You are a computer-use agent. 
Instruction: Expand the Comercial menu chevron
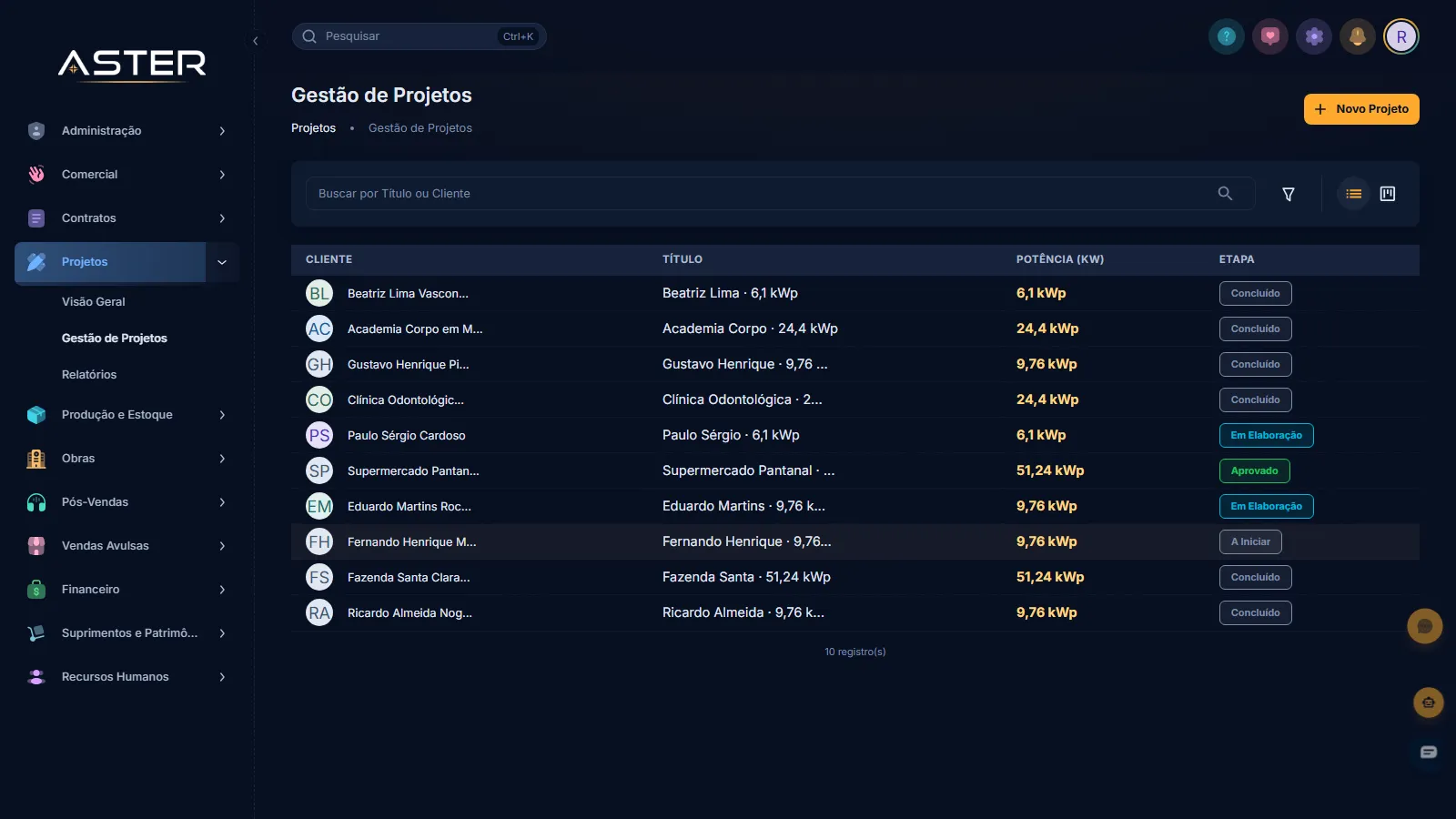pos(222,175)
